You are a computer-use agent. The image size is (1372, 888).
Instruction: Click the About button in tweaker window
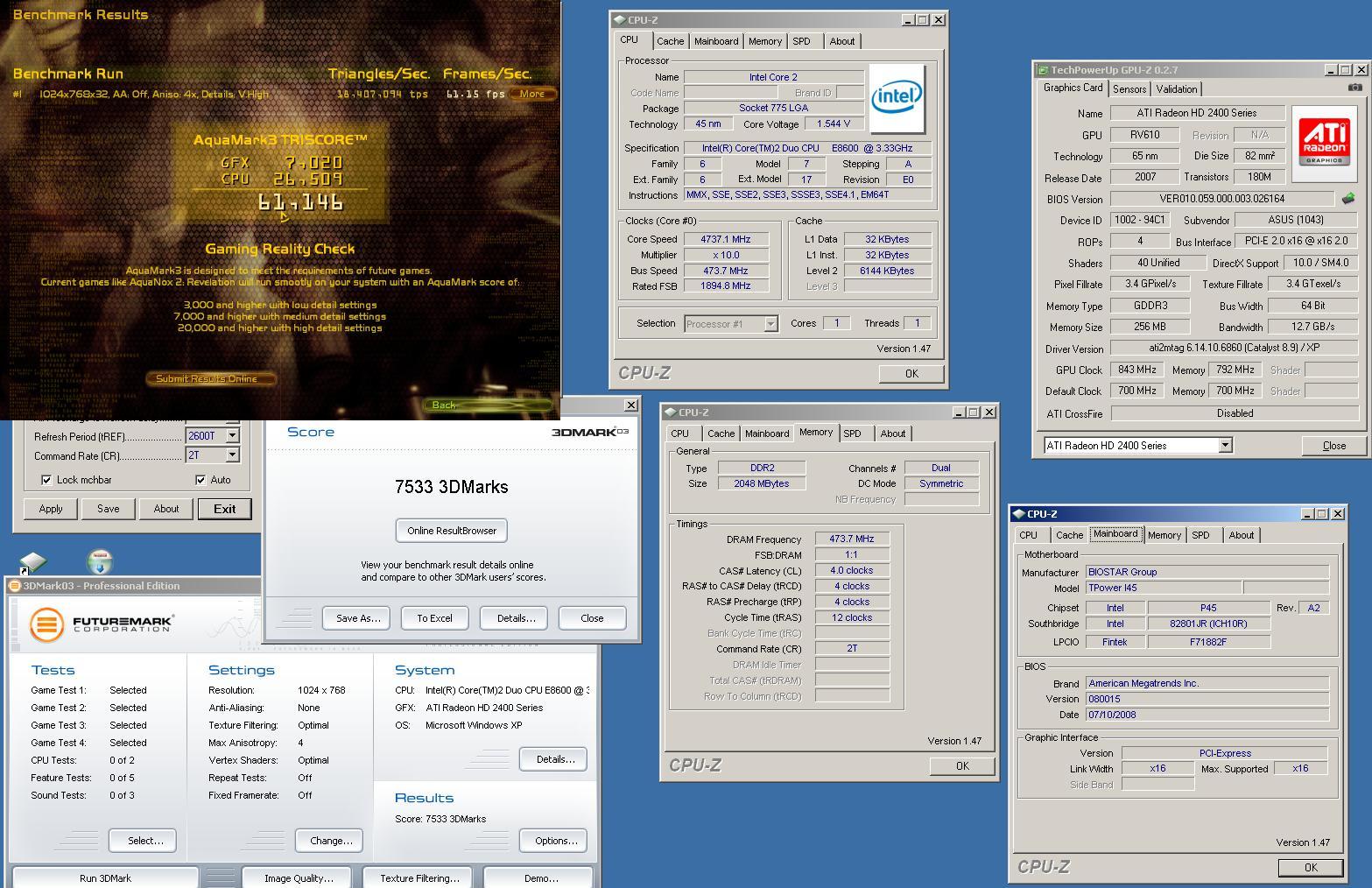point(166,509)
